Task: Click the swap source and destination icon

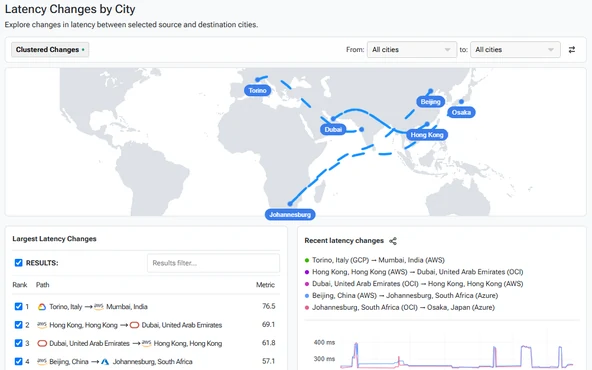Action: pyautogui.click(x=572, y=49)
